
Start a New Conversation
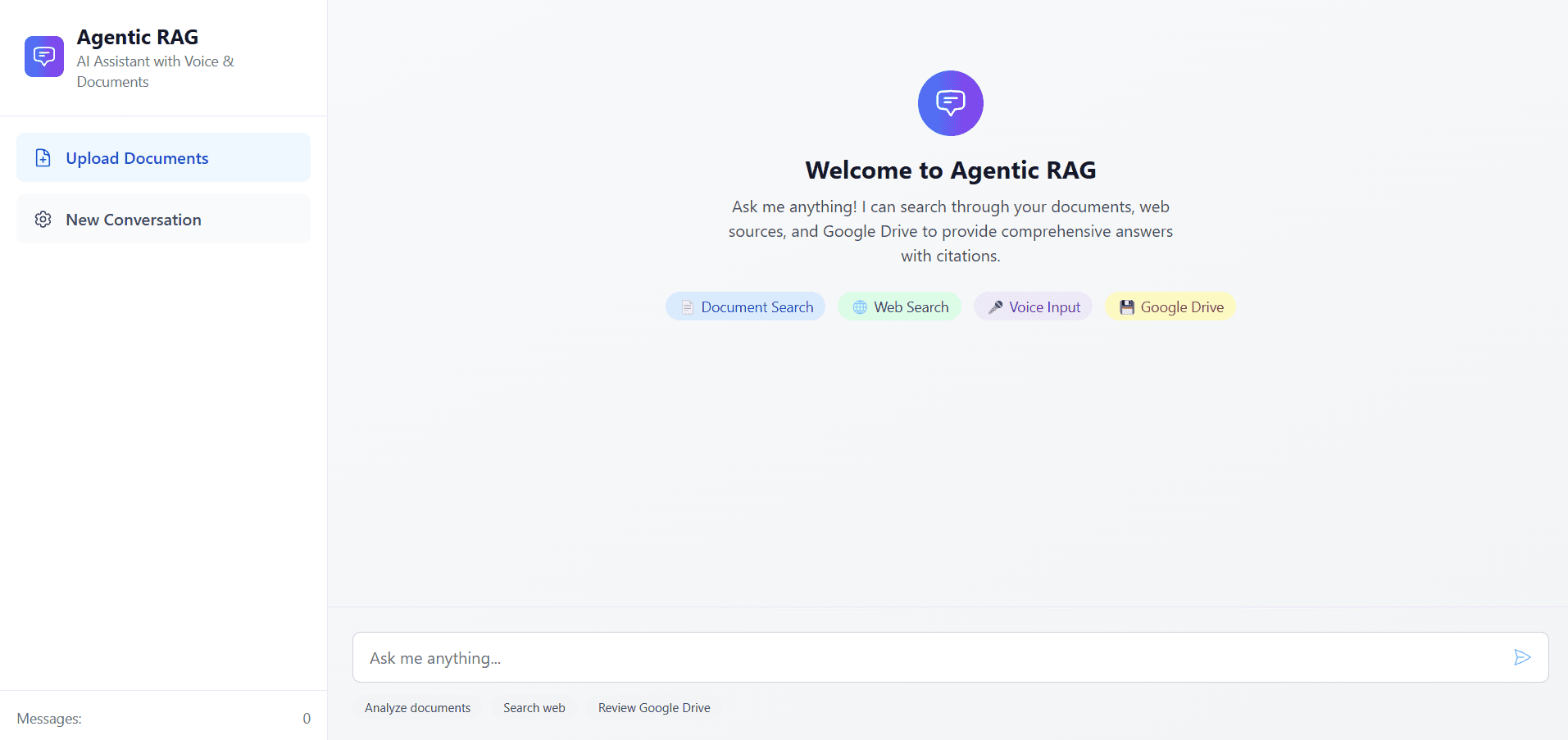(x=163, y=219)
